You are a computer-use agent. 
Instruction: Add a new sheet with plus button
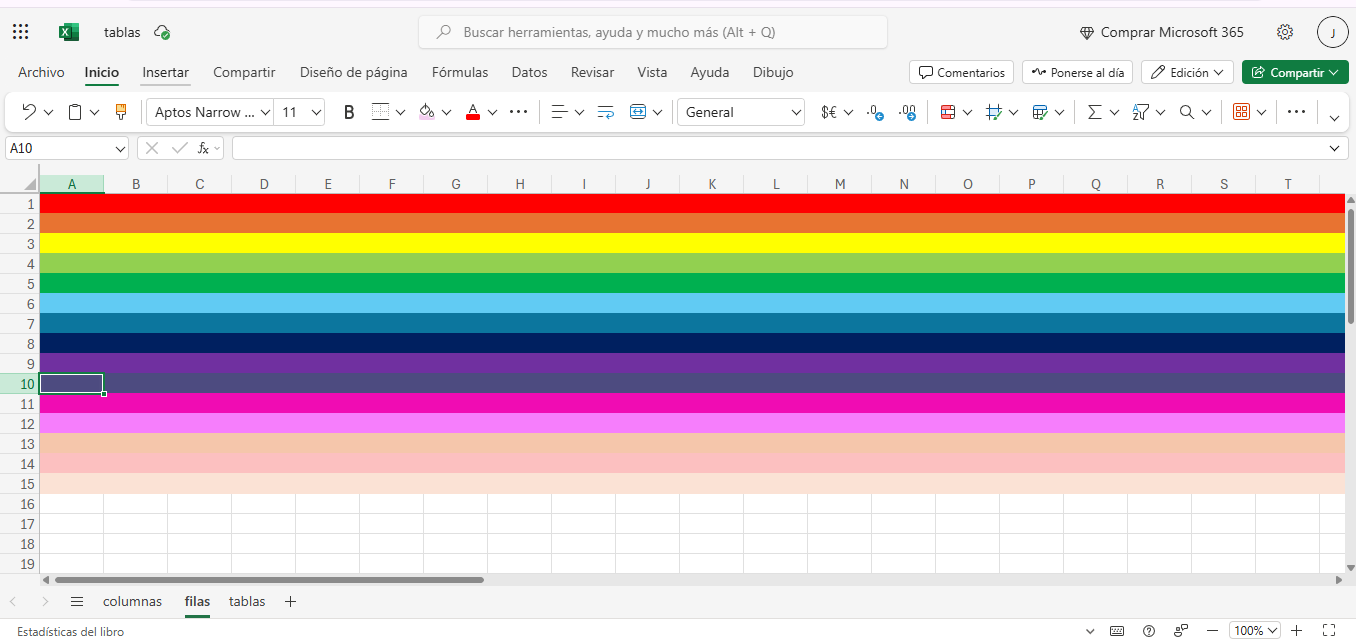click(x=290, y=601)
